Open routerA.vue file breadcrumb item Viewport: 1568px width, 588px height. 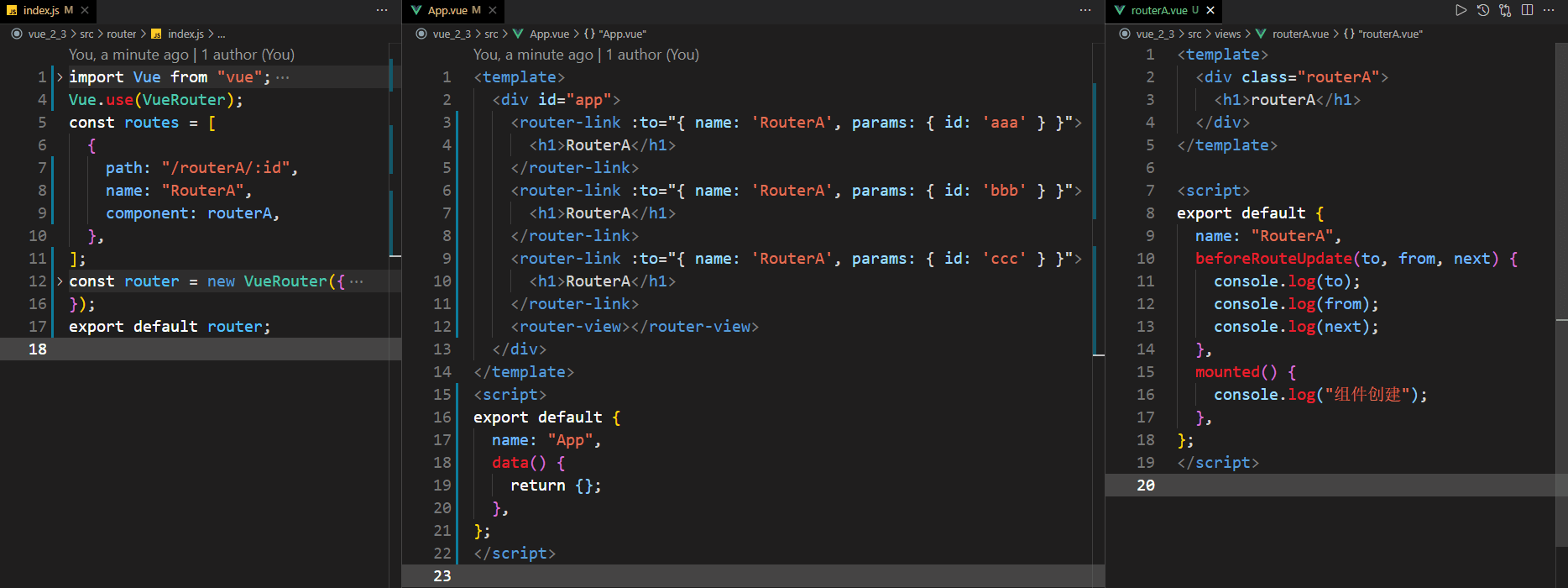[1300, 34]
